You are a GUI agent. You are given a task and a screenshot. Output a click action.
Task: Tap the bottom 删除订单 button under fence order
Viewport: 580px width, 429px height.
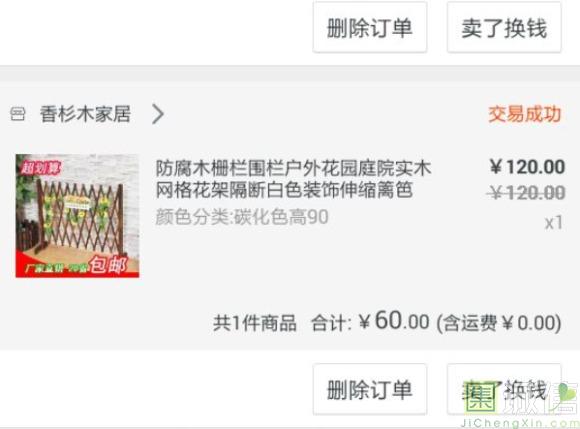coord(370,389)
